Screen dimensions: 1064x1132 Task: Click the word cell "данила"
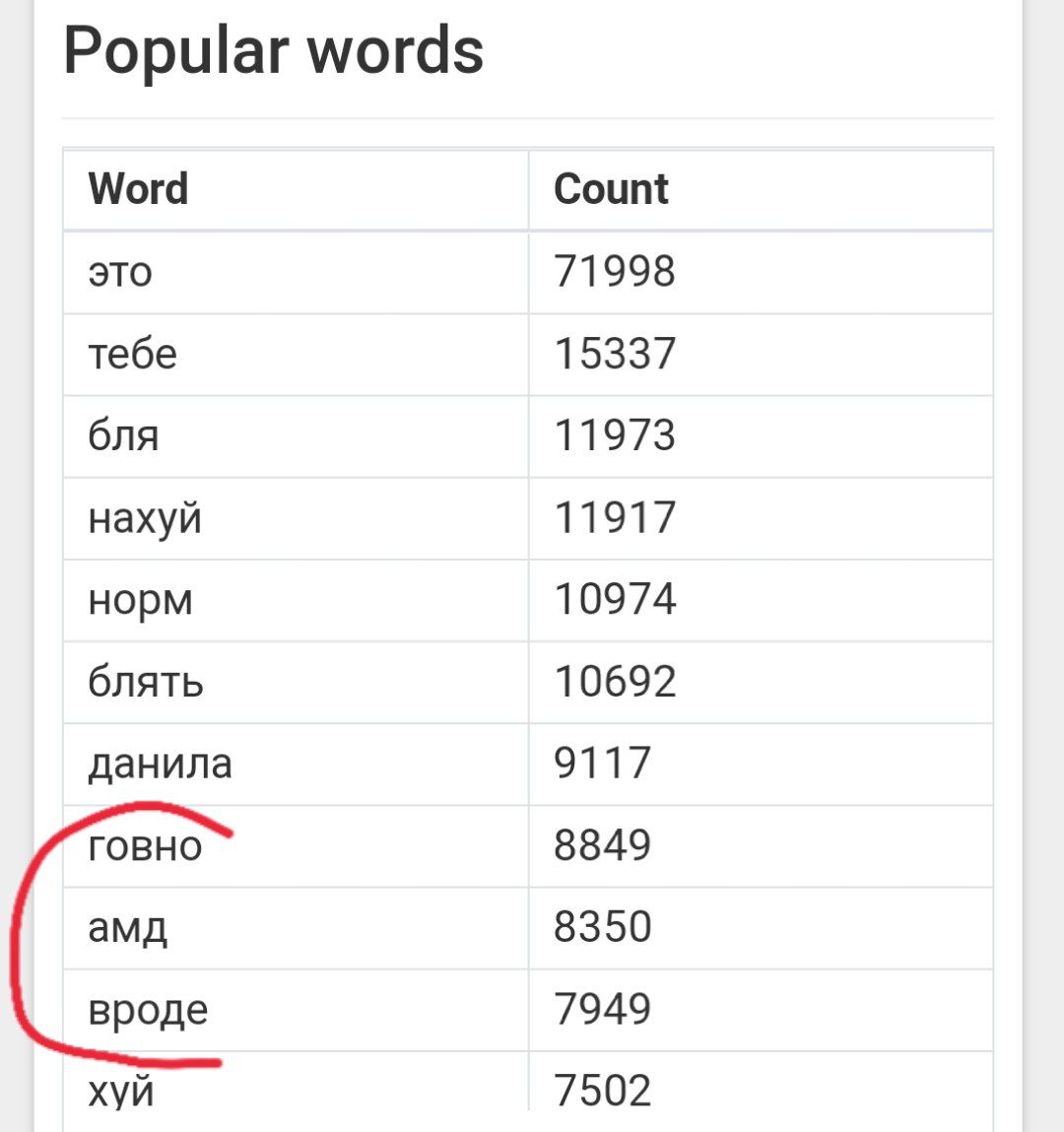click(x=160, y=764)
